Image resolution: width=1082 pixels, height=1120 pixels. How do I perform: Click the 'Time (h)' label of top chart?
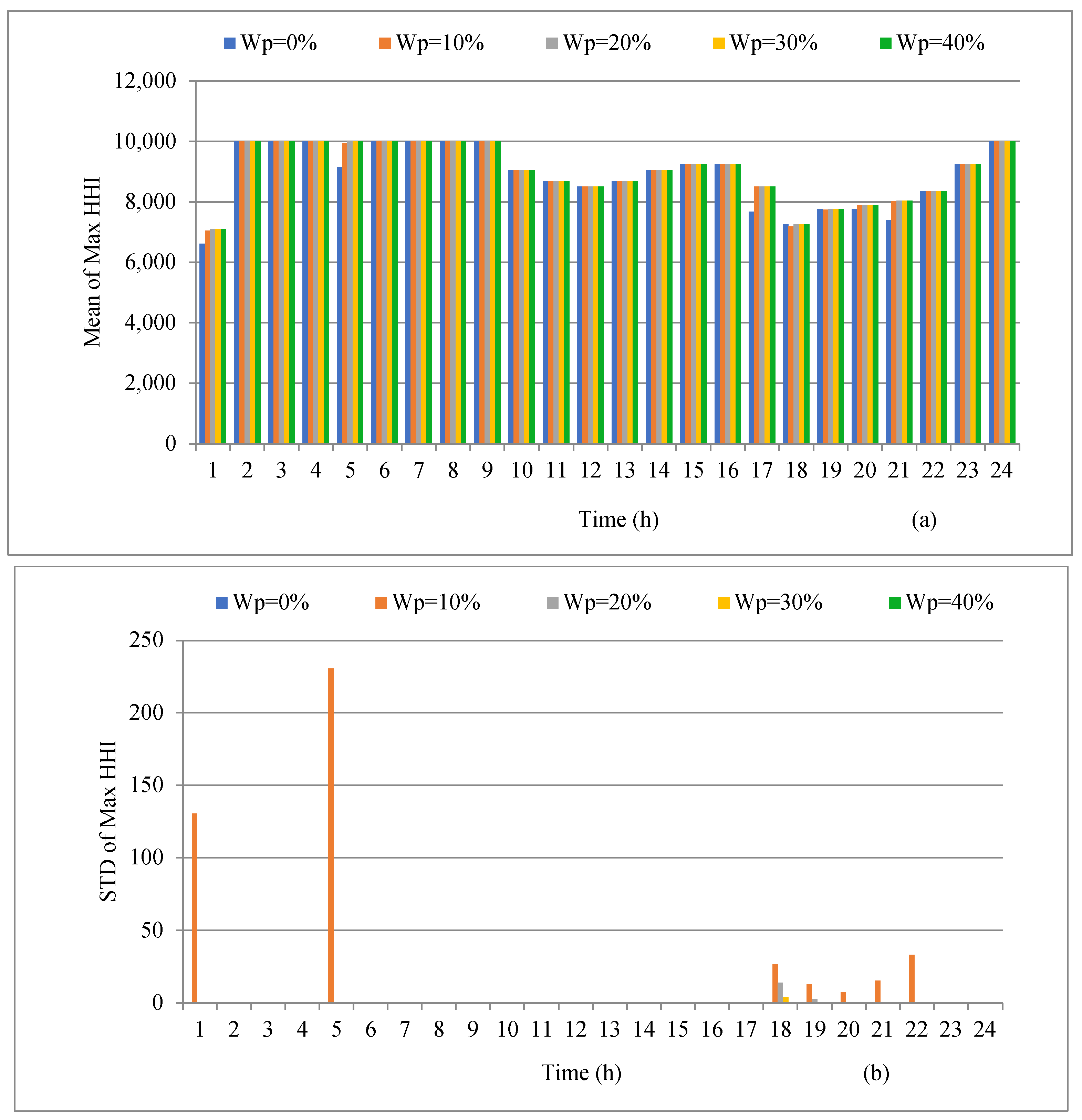coord(618,520)
